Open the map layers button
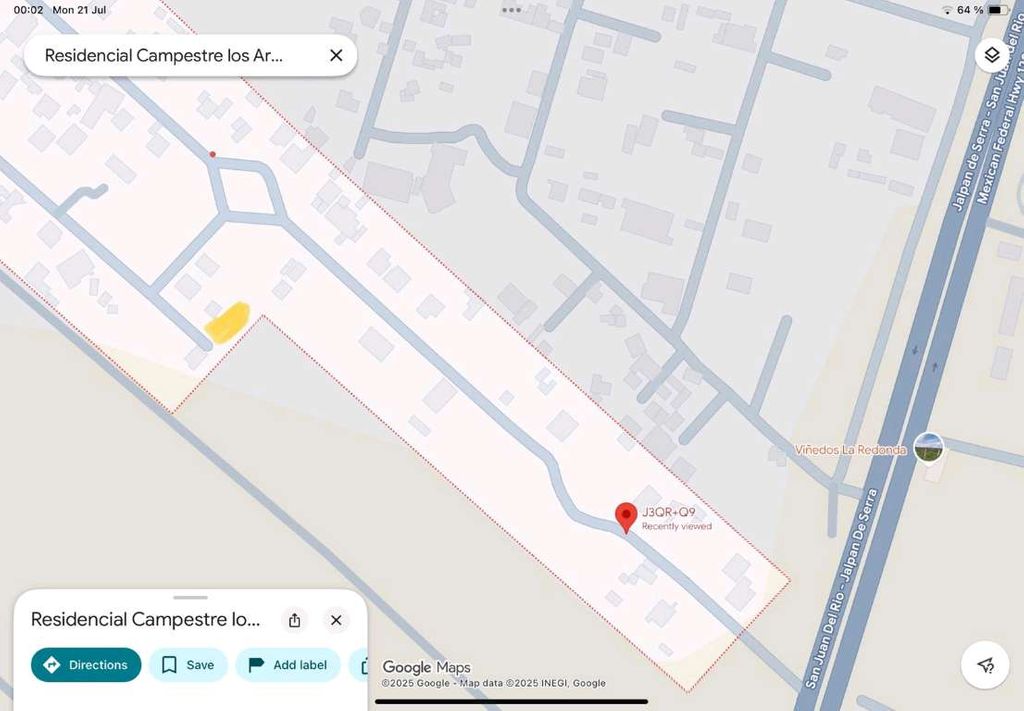The height and width of the screenshot is (711, 1024). (x=991, y=55)
